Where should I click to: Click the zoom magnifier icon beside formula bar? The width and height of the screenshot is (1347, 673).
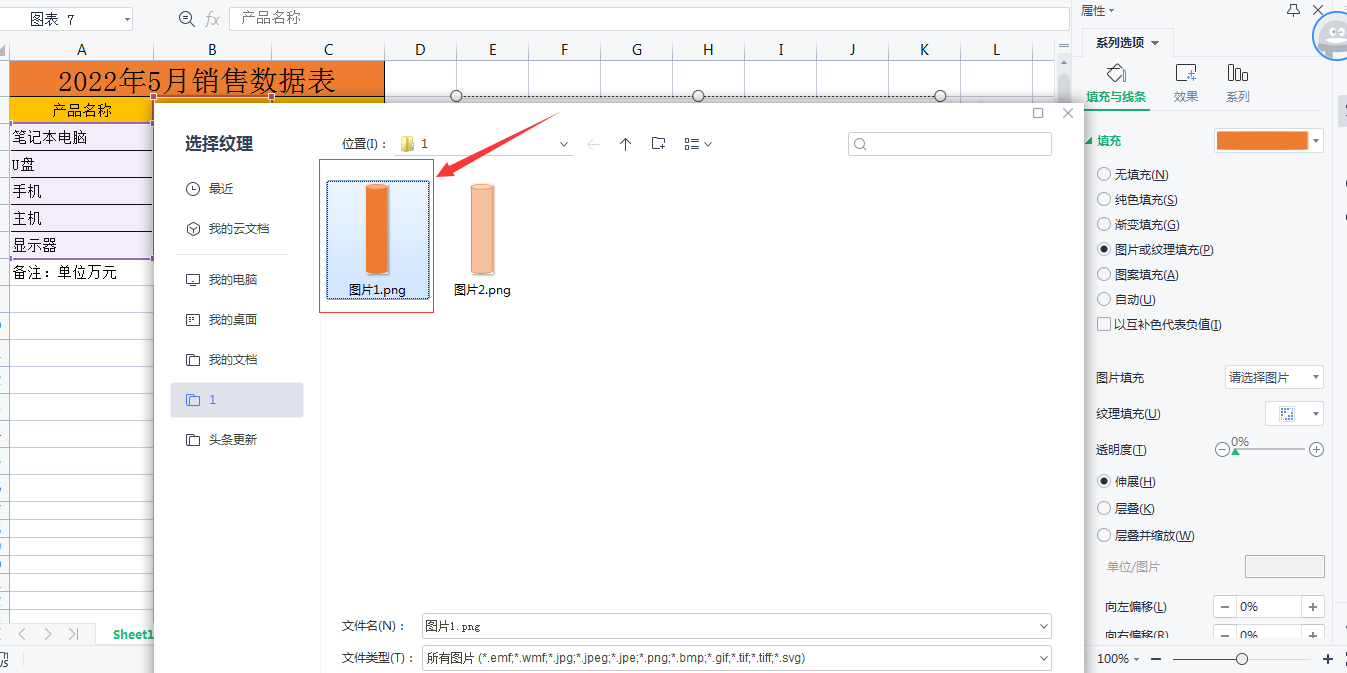[x=186, y=19]
